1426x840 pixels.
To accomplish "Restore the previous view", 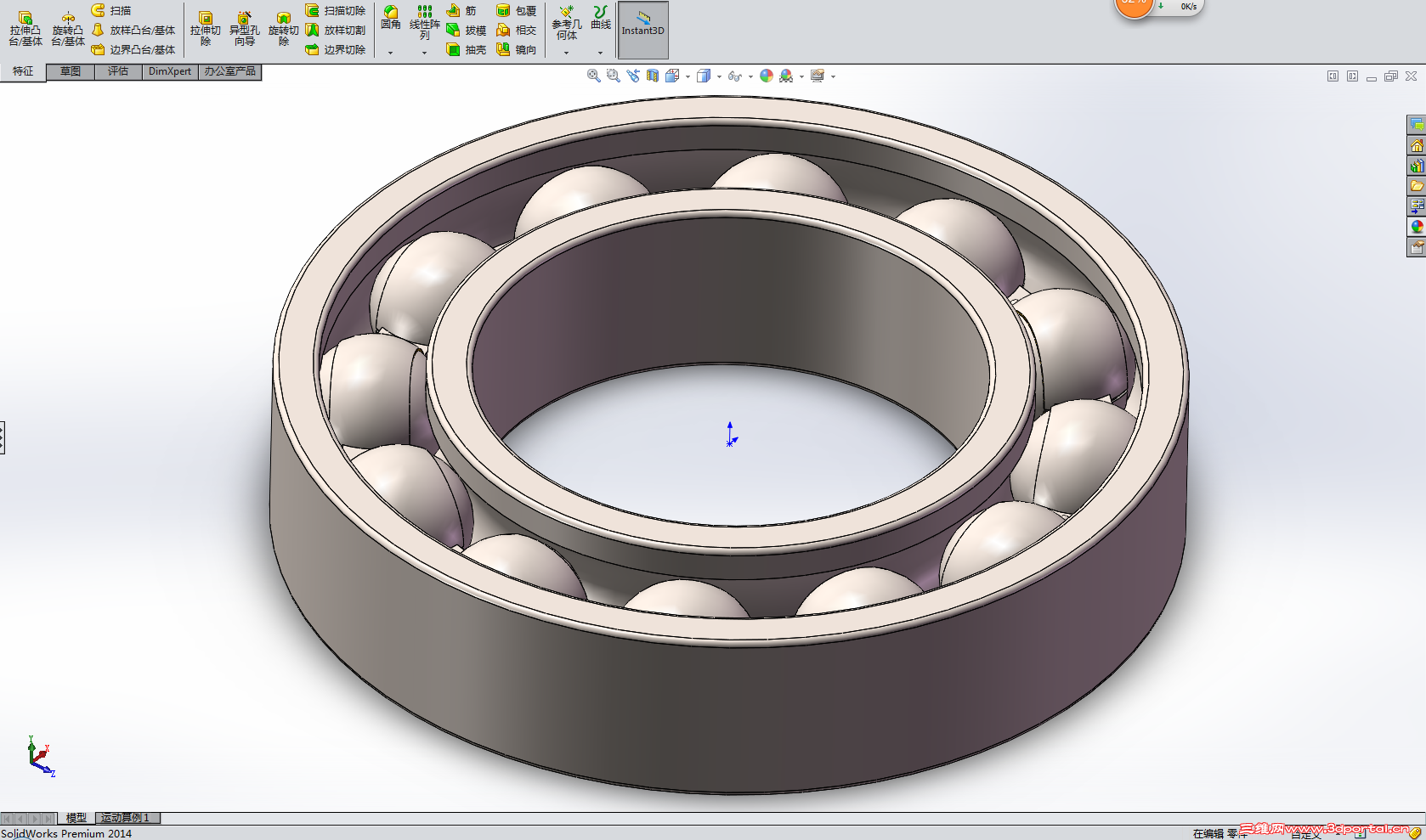I will point(633,76).
